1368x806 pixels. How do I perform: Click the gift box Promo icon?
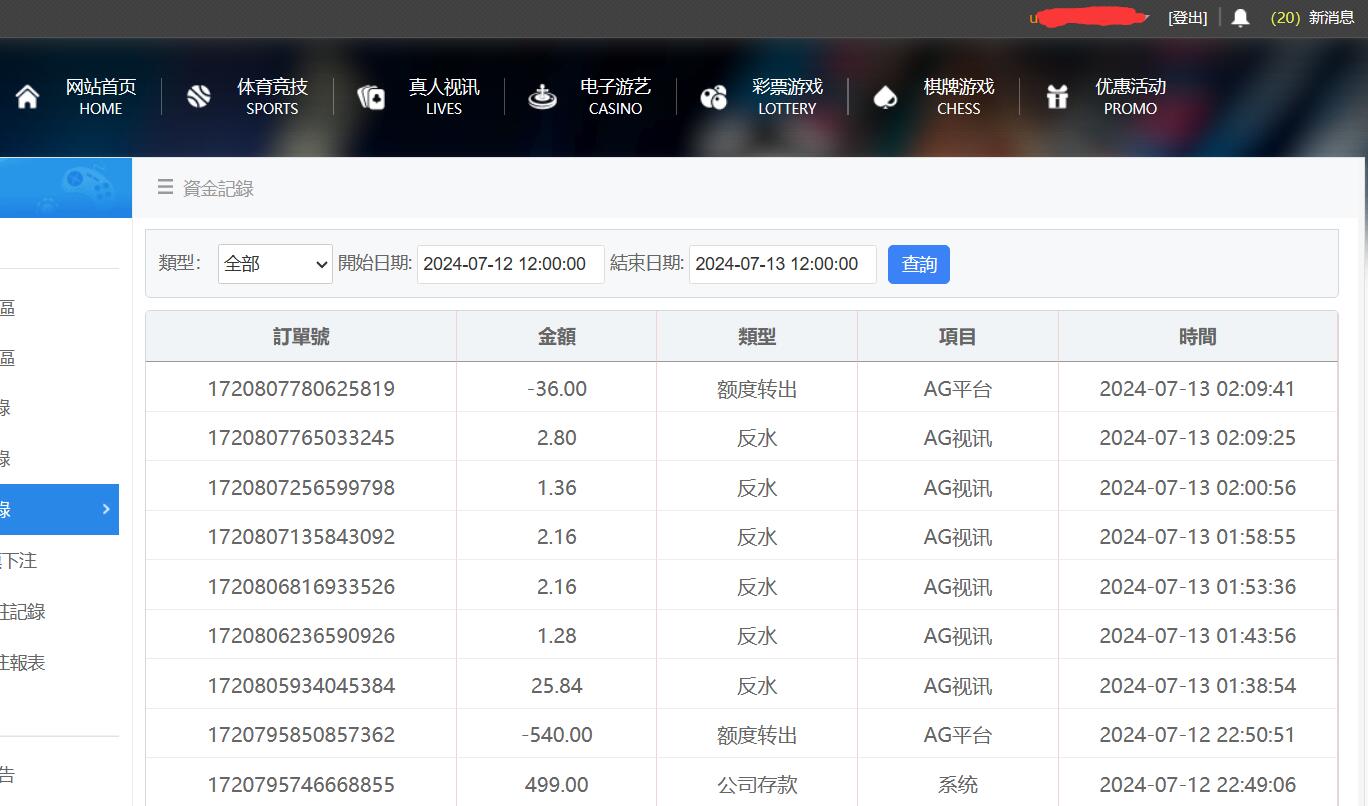click(1057, 97)
